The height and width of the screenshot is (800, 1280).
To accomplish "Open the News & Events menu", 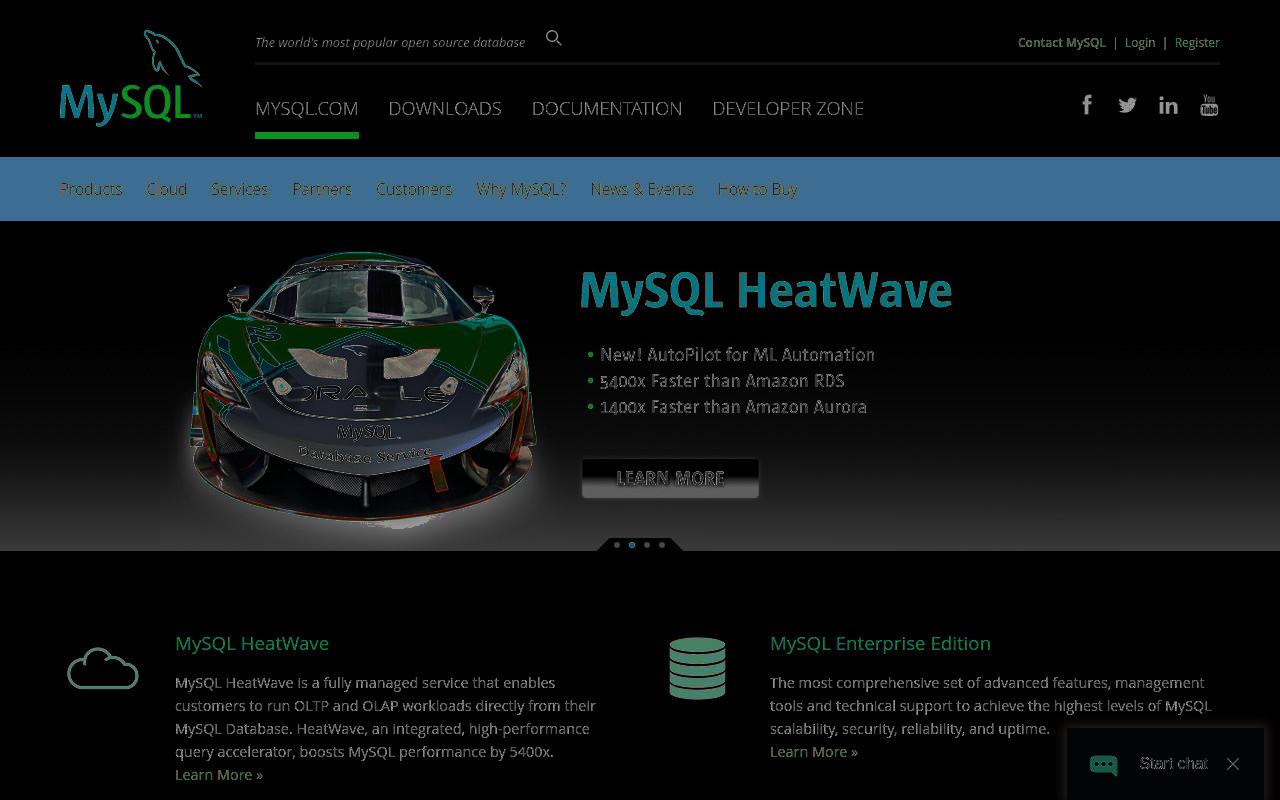I will (642, 189).
